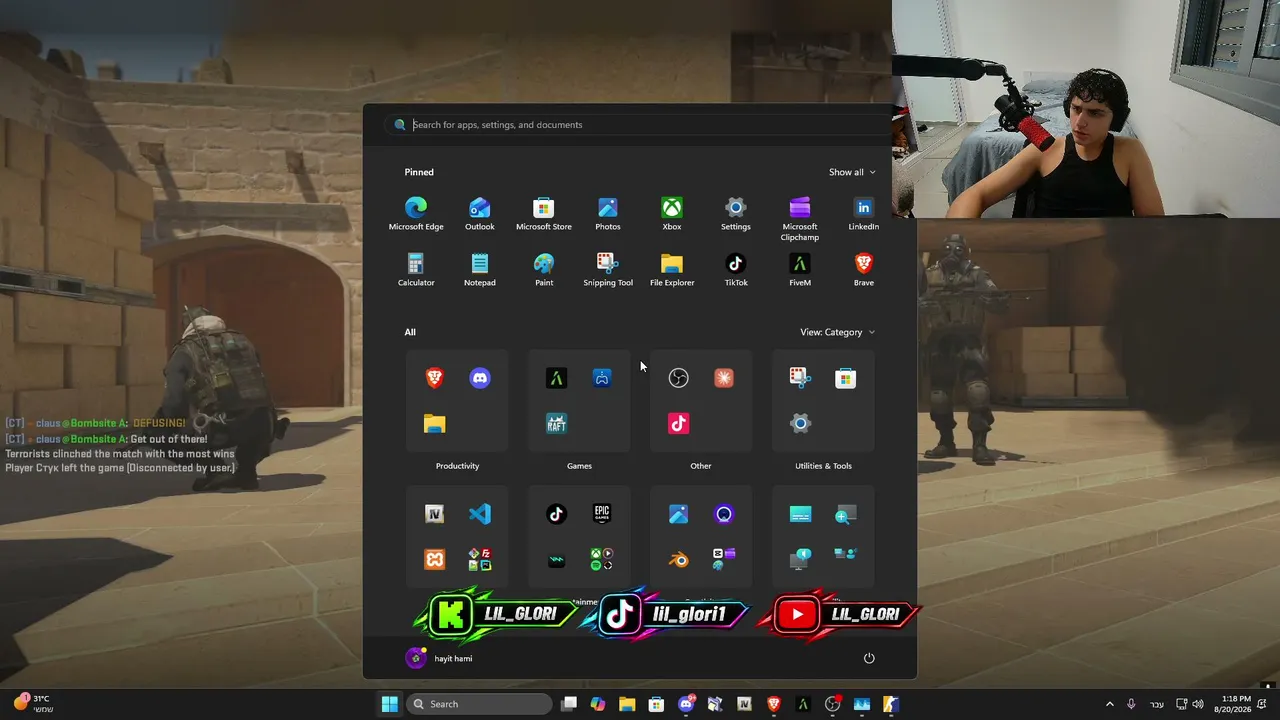Switch to Counter-Strike 2 on the taskbar
The image size is (1280, 720).
tap(891, 704)
